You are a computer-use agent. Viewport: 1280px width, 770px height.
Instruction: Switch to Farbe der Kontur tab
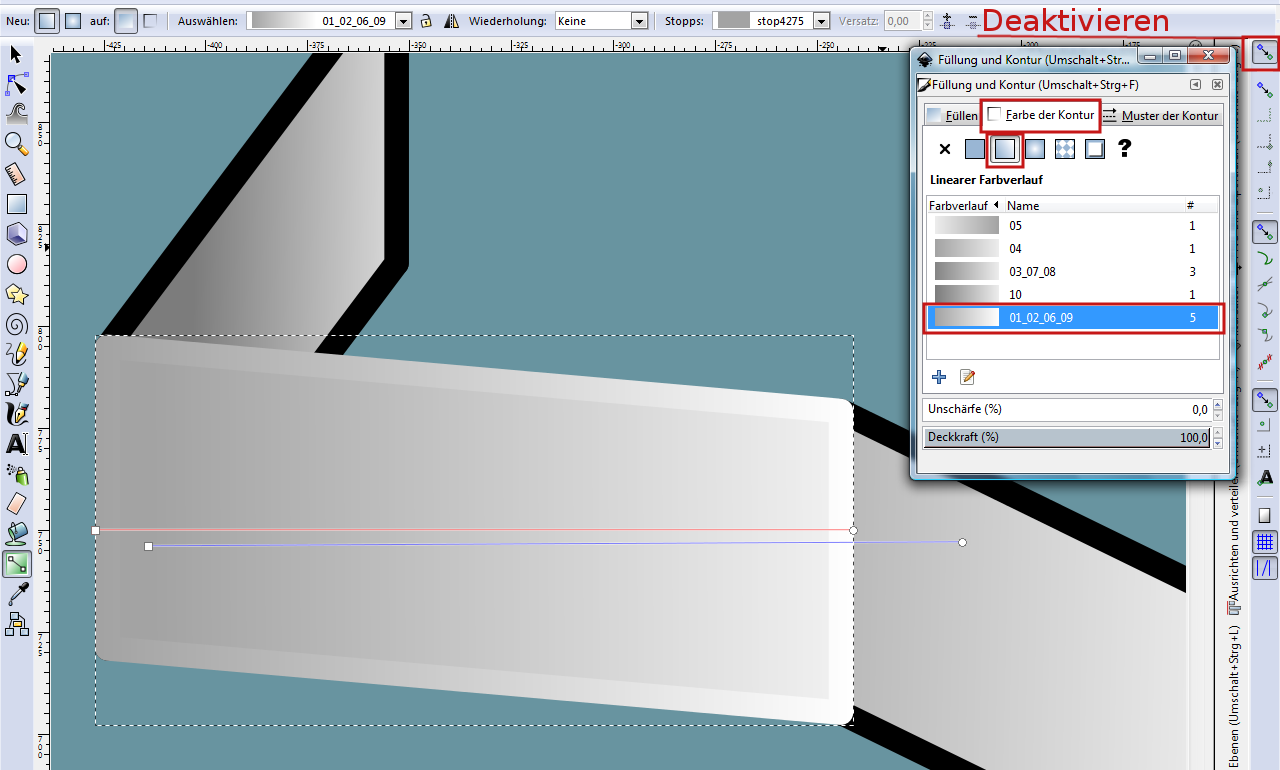1041,115
